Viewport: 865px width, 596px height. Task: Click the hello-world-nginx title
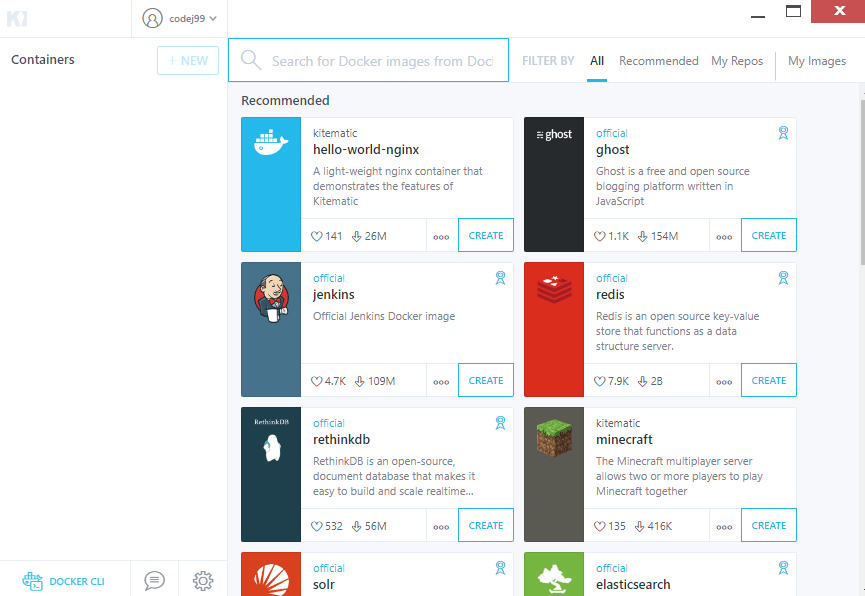coord(366,150)
